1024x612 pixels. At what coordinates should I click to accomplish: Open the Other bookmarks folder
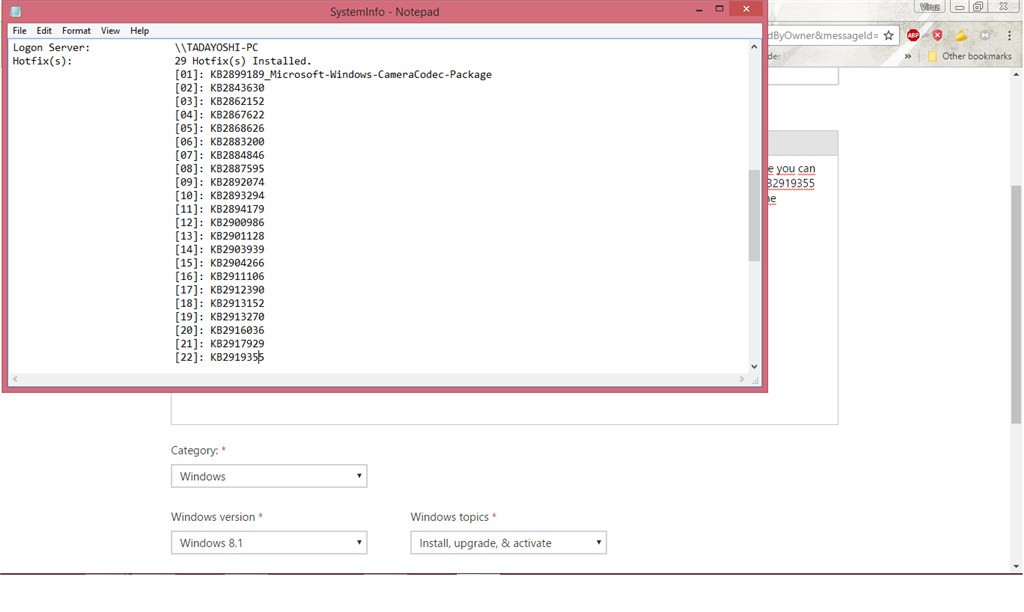coord(970,56)
